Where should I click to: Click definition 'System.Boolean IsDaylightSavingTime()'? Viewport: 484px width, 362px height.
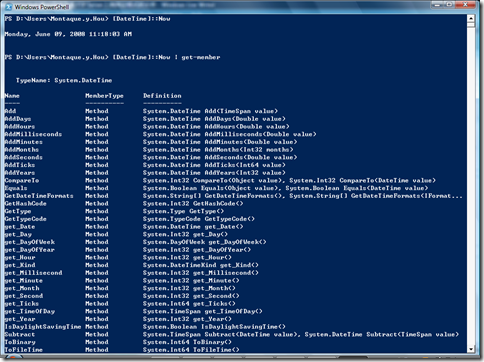click(x=214, y=326)
